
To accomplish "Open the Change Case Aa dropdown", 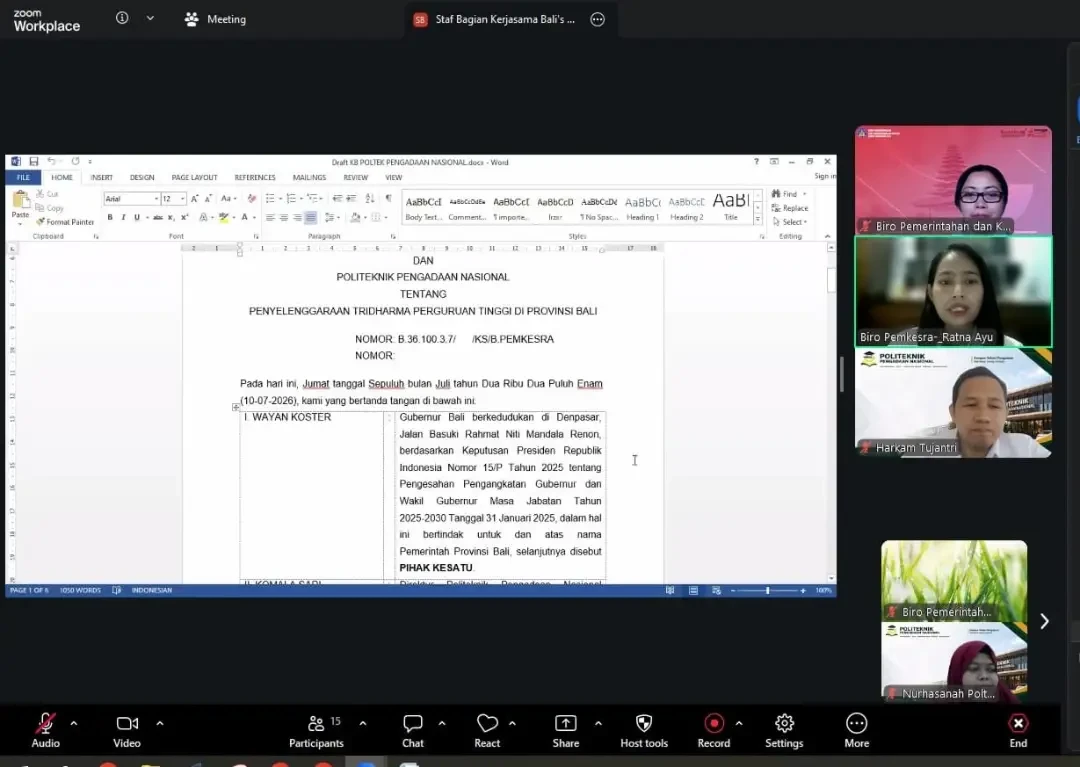I will click(228, 198).
